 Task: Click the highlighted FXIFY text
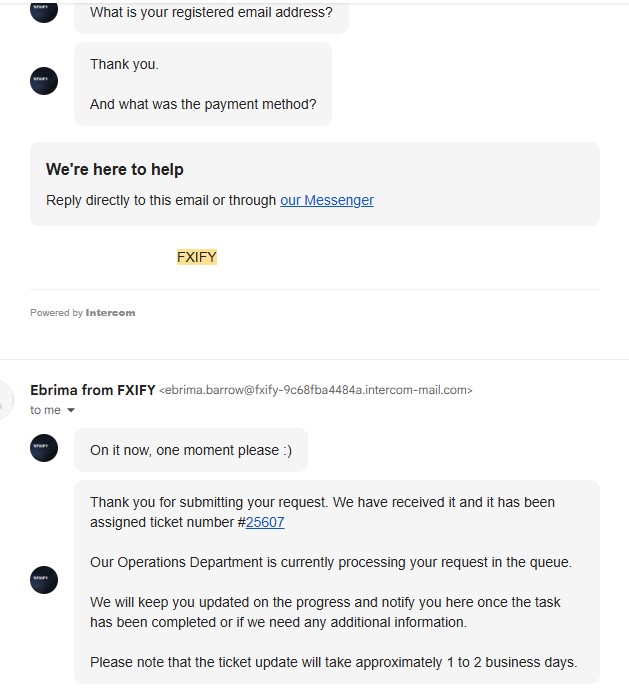pyautogui.click(x=197, y=257)
